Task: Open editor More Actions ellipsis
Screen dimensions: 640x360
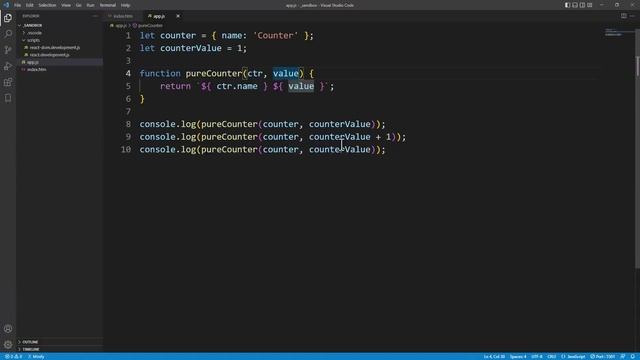Action: pyautogui.click(x=632, y=16)
